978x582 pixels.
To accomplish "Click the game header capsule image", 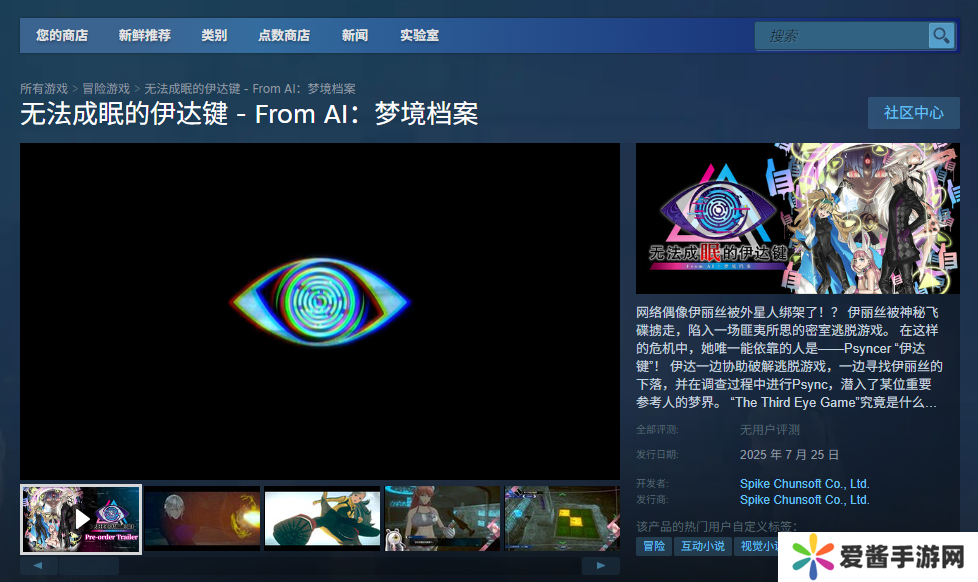I will pyautogui.click(x=797, y=218).
